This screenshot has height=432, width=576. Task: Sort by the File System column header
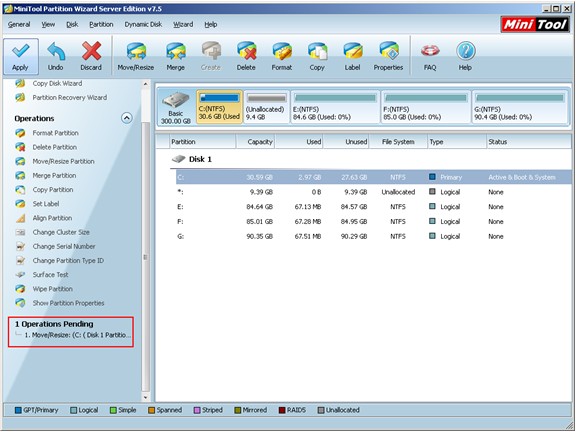(x=398, y=142)
